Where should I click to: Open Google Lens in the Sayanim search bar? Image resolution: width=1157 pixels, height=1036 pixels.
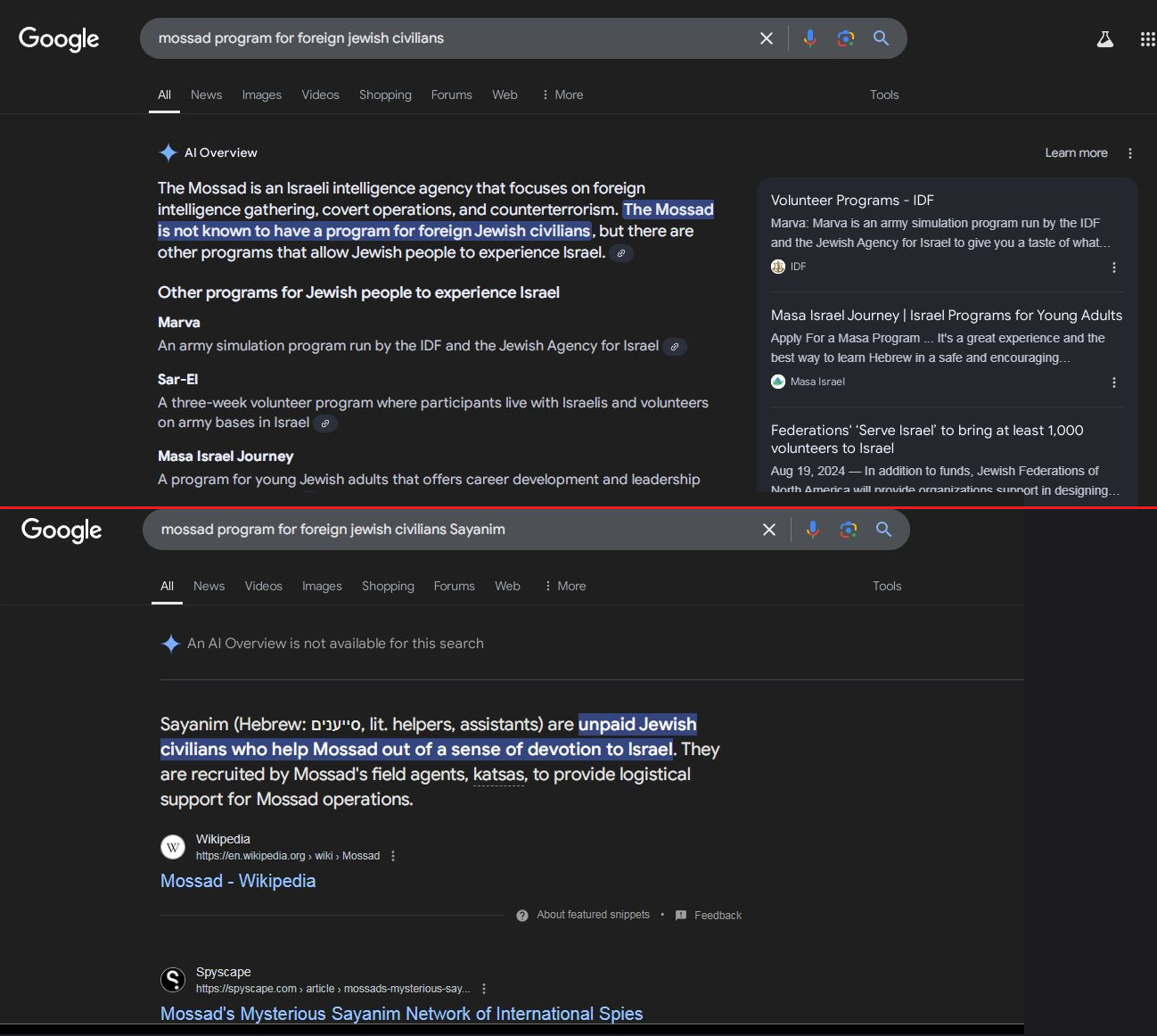tap(849, 530)
